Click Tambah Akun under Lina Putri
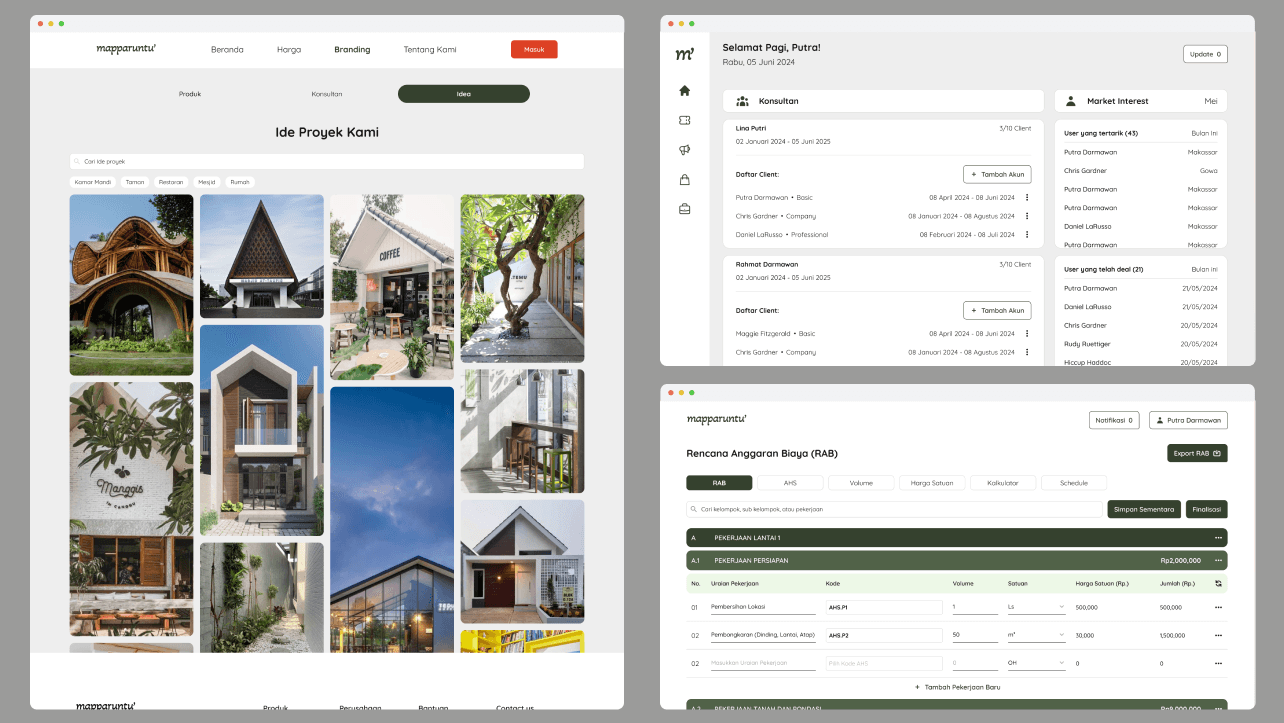Image resolution: width=1284 pixels, height=723 pixels. point(997,174)
